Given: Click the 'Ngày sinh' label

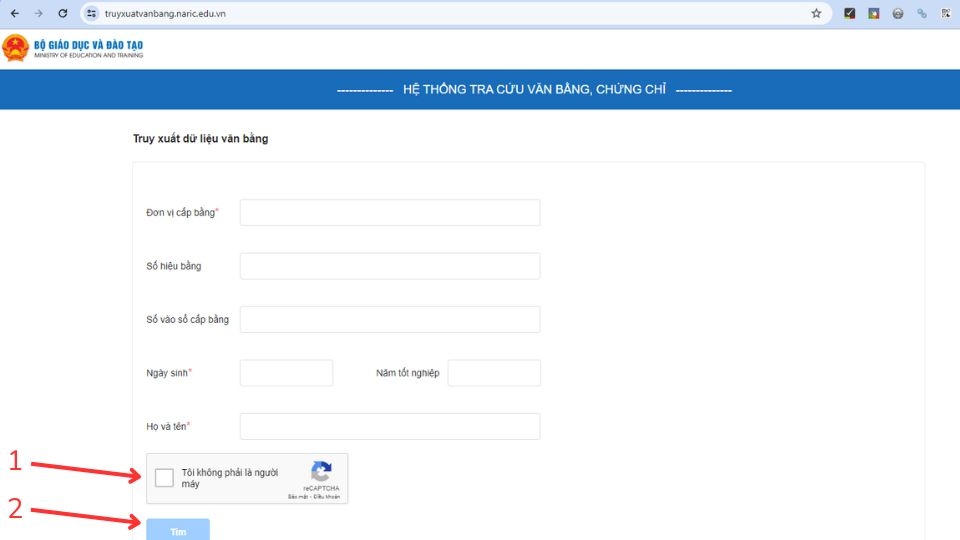Looking at the screenshot, I should coord(168,373).
